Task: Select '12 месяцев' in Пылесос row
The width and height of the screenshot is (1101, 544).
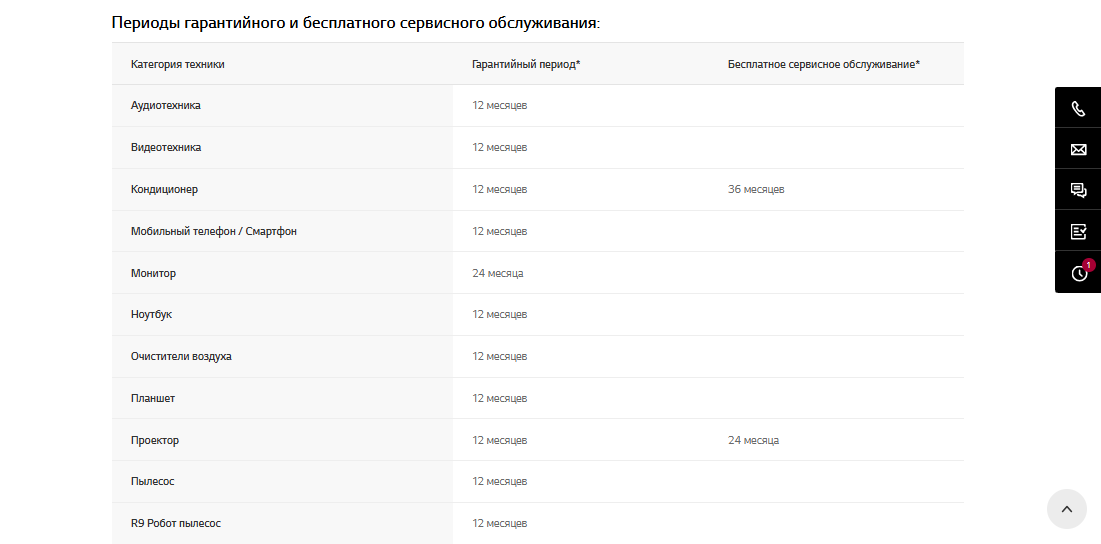Action: click(499, 482)
